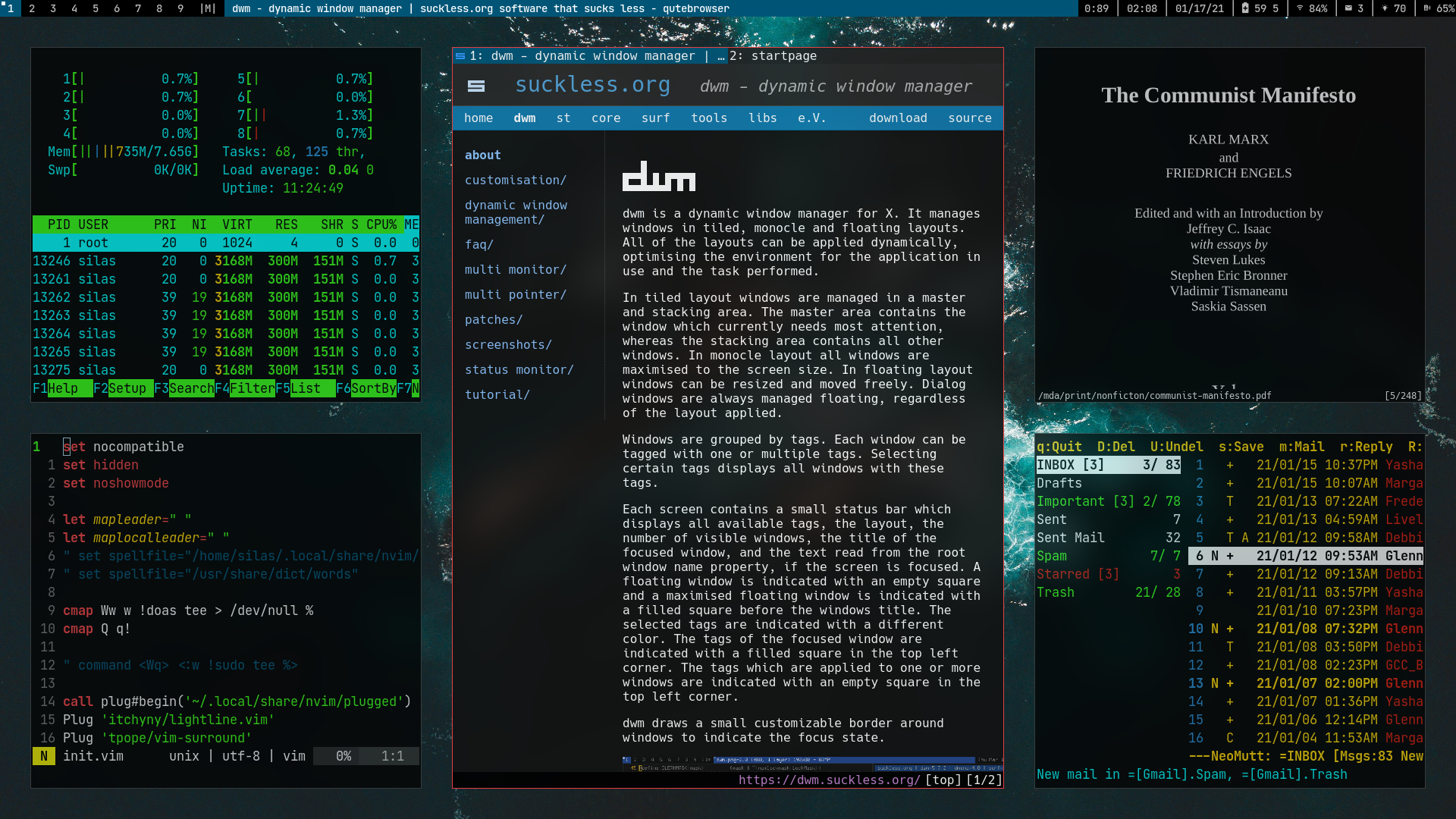
Task: Open the customisation/ sidebar section
Action: click(x=515, y=180)
